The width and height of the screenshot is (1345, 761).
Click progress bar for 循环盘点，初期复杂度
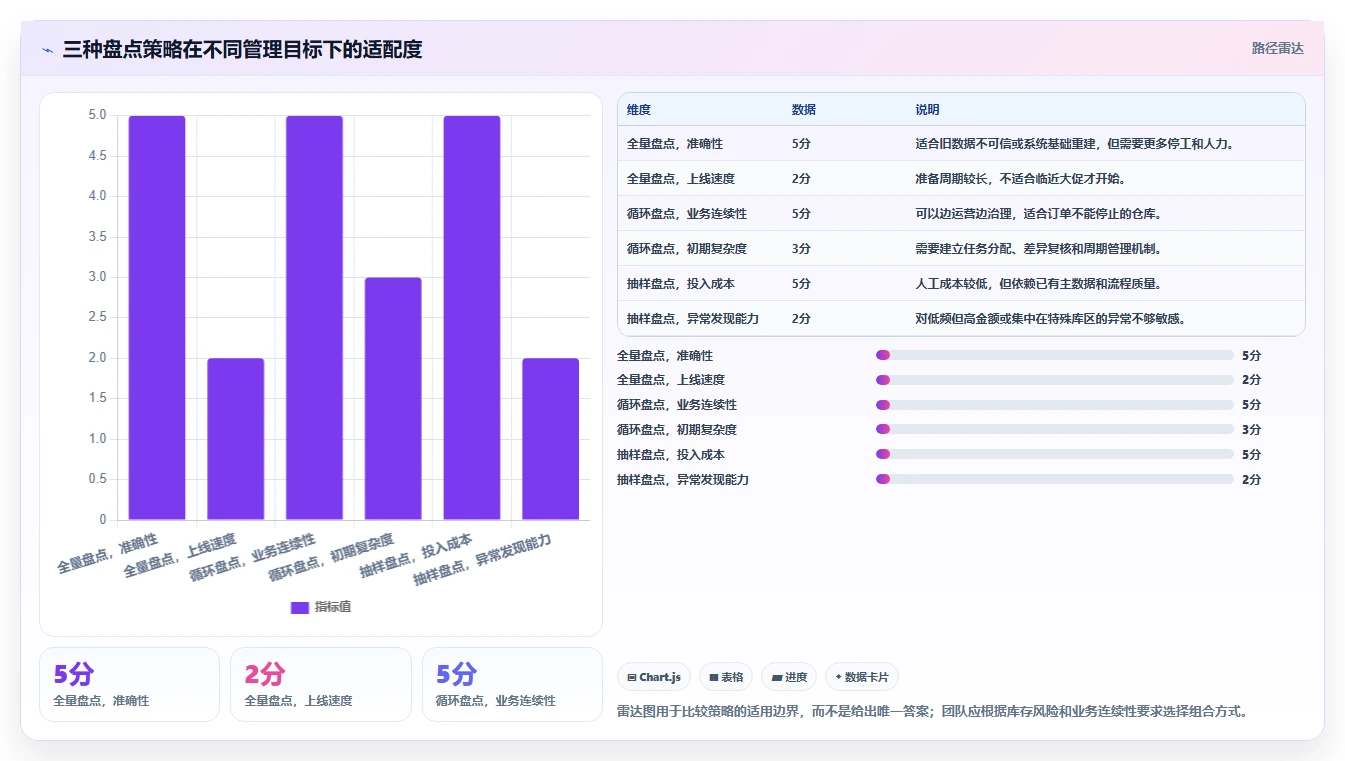click(1055, 429)
